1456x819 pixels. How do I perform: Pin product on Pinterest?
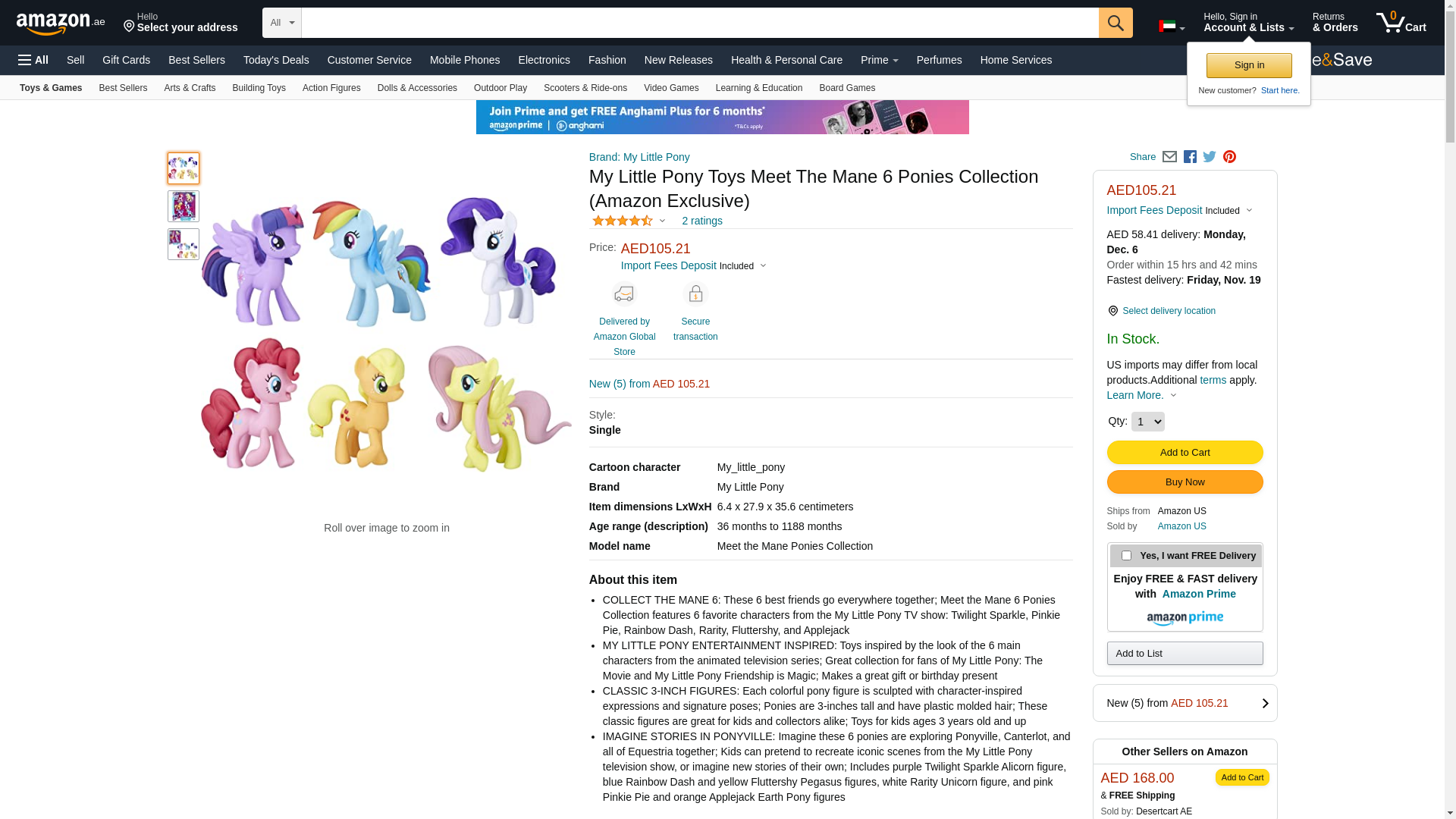tap(1229, 157)
